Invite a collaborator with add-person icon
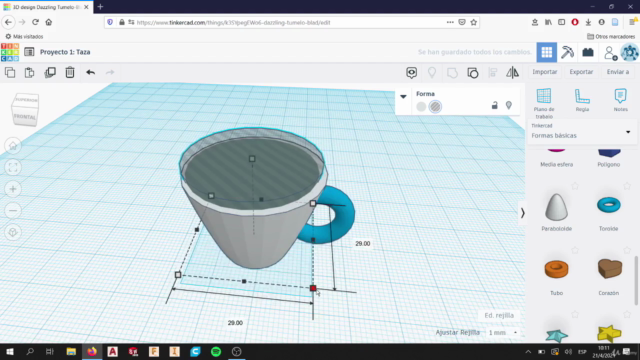 click(x=610, y=53)
